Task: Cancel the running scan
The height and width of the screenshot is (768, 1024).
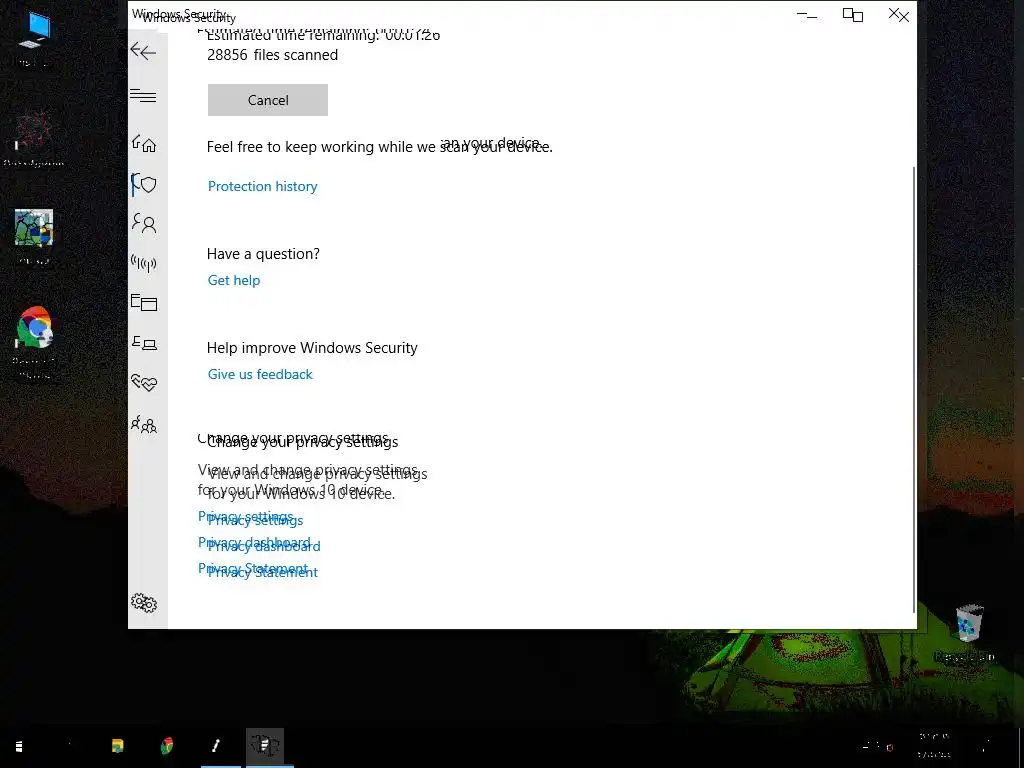Action: pos(268,100)
